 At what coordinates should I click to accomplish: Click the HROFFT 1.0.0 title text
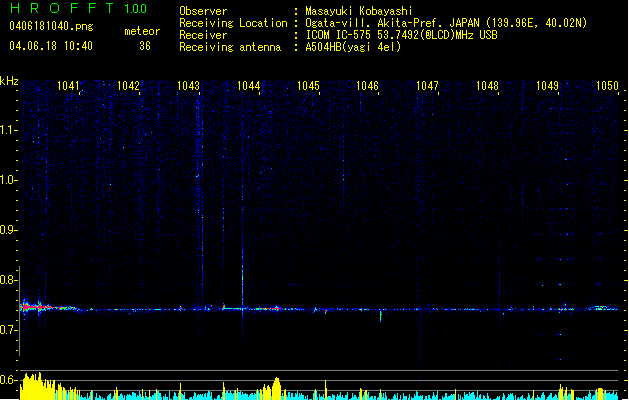[x=78, y=8]
